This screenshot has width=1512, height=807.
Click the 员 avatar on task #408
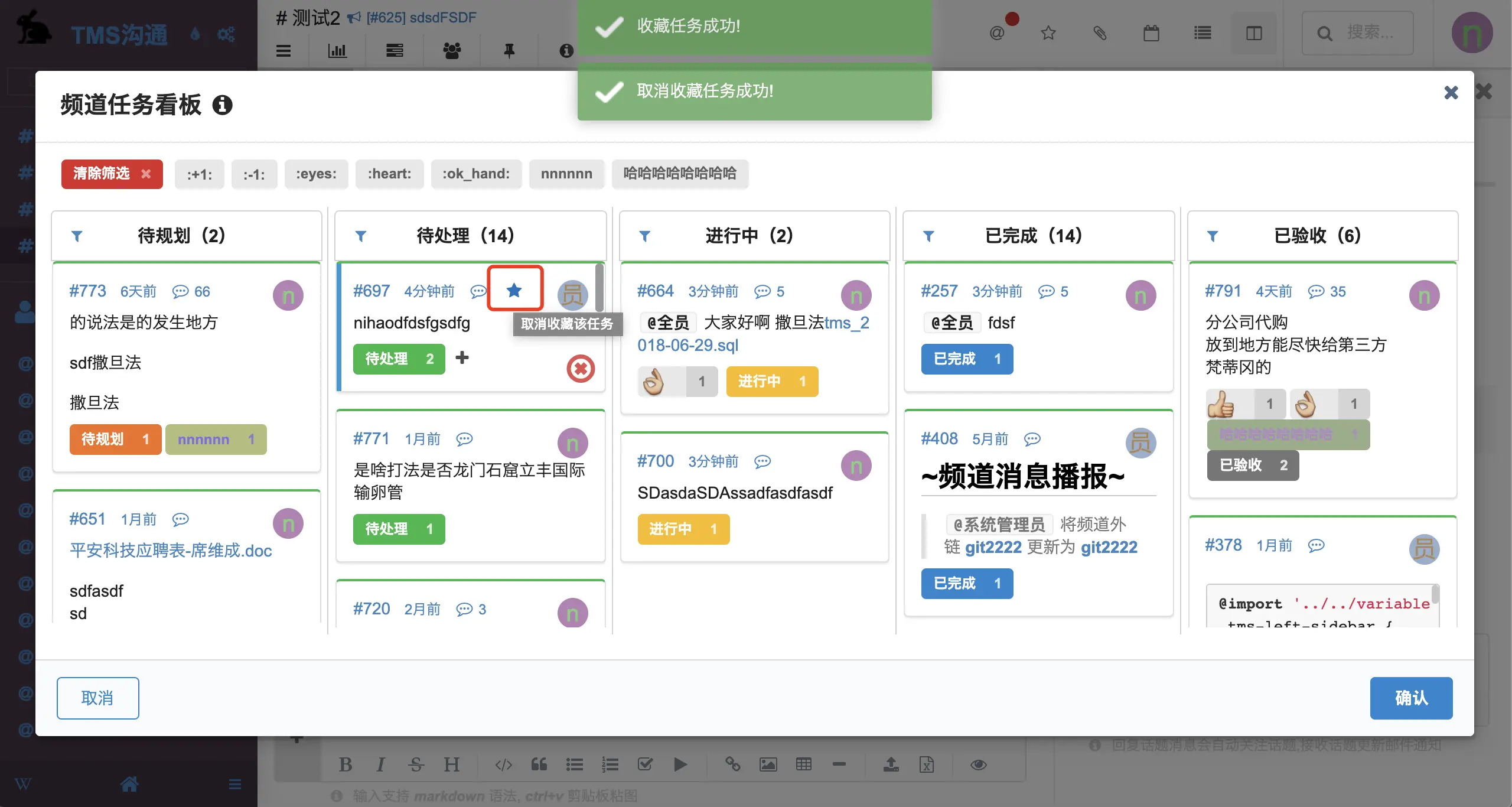1140,443
